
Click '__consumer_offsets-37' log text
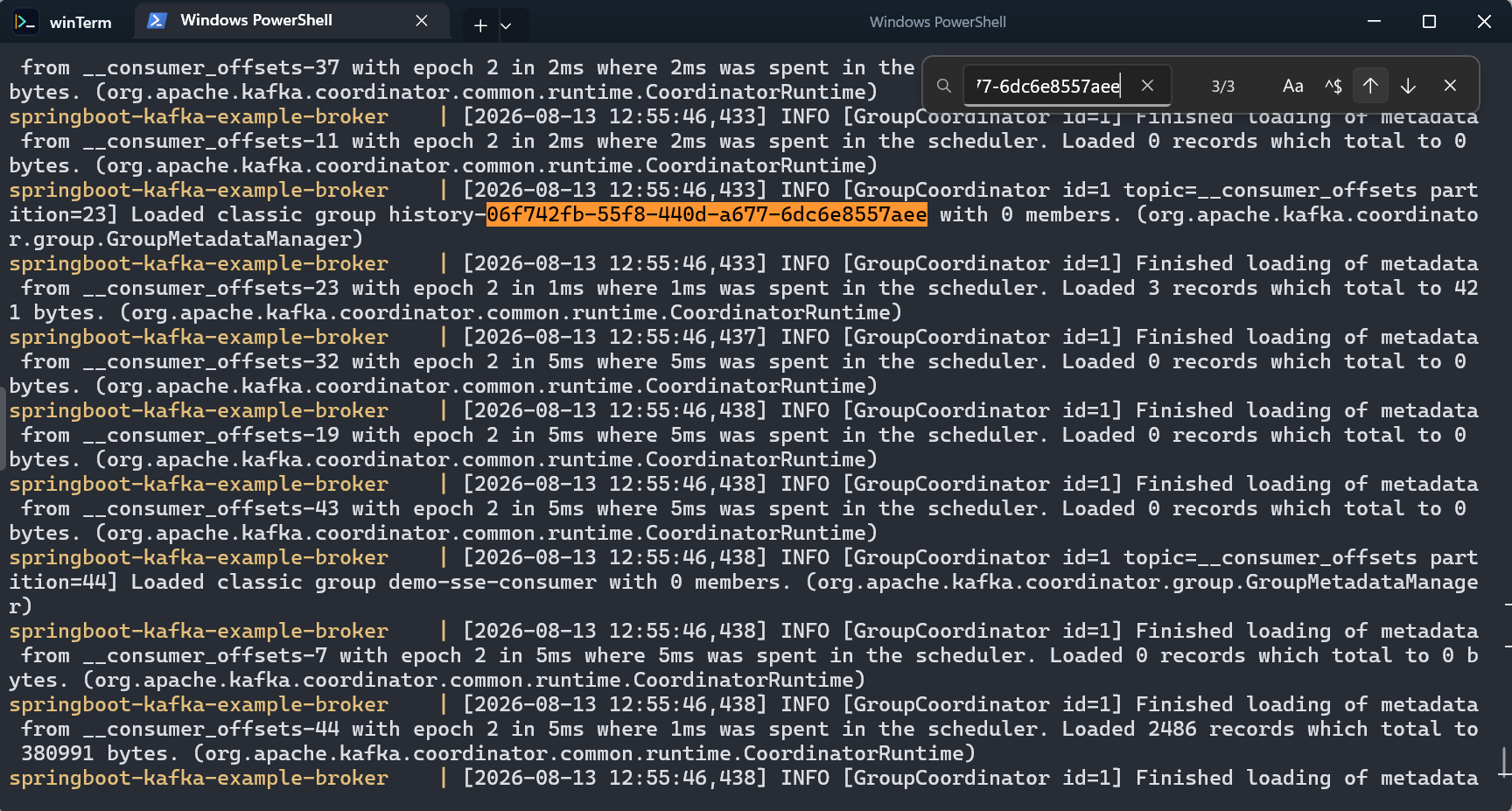click(x=211, y=67)
